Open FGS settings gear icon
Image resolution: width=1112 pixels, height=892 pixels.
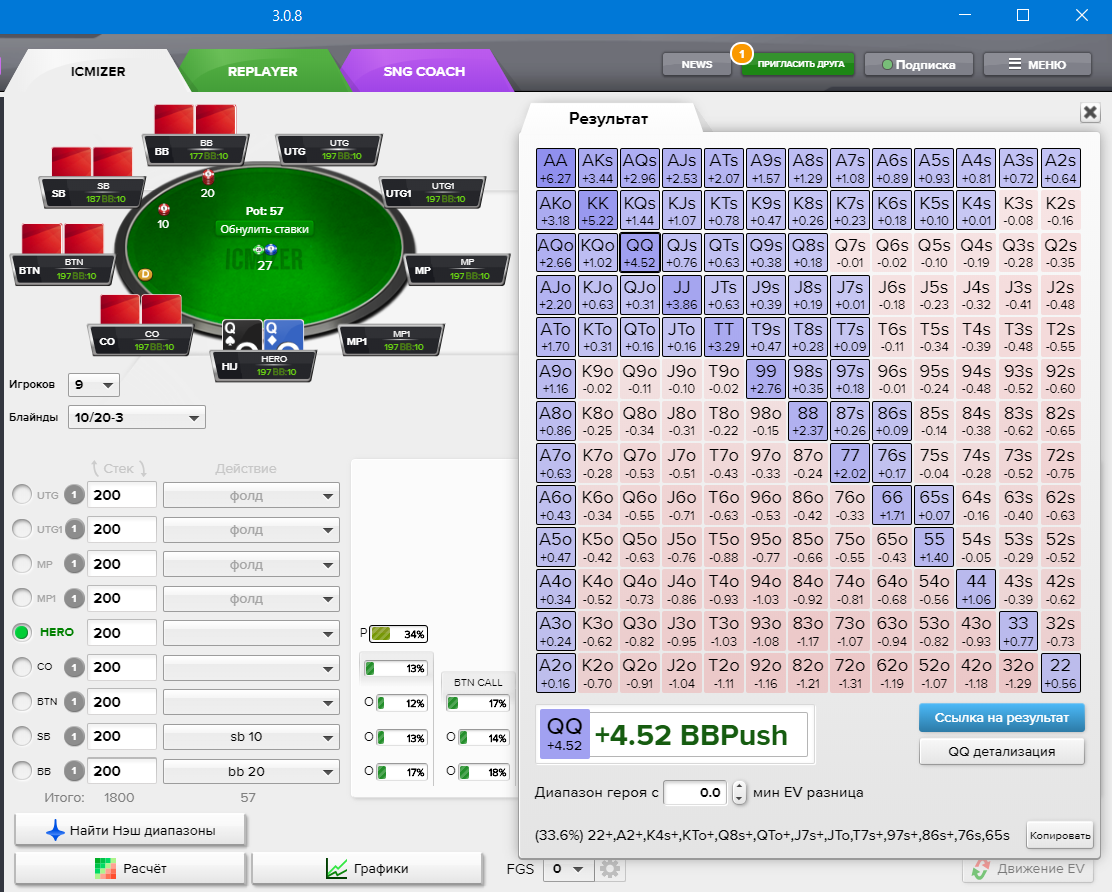click(x=610, y=869)
